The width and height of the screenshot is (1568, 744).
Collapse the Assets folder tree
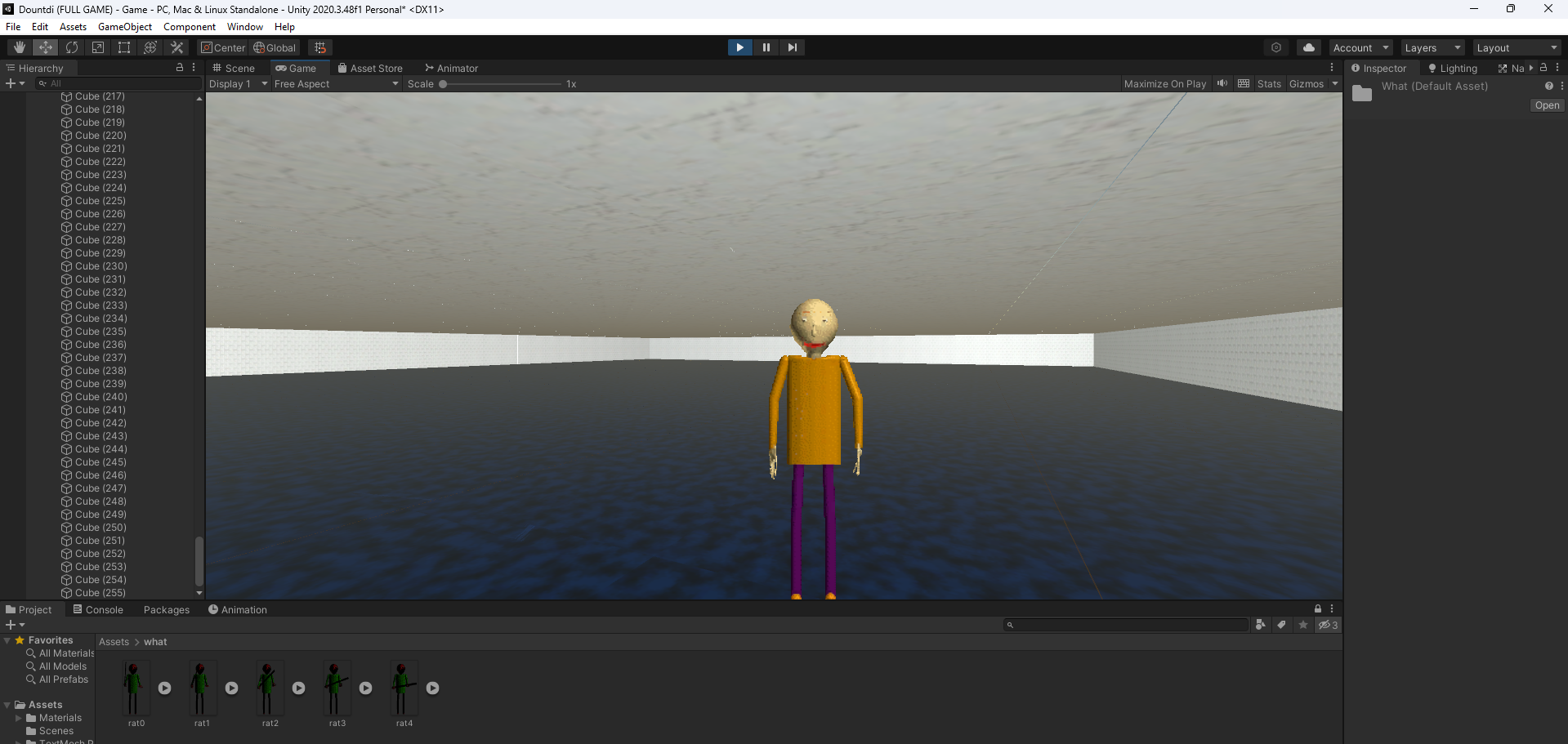7,705
